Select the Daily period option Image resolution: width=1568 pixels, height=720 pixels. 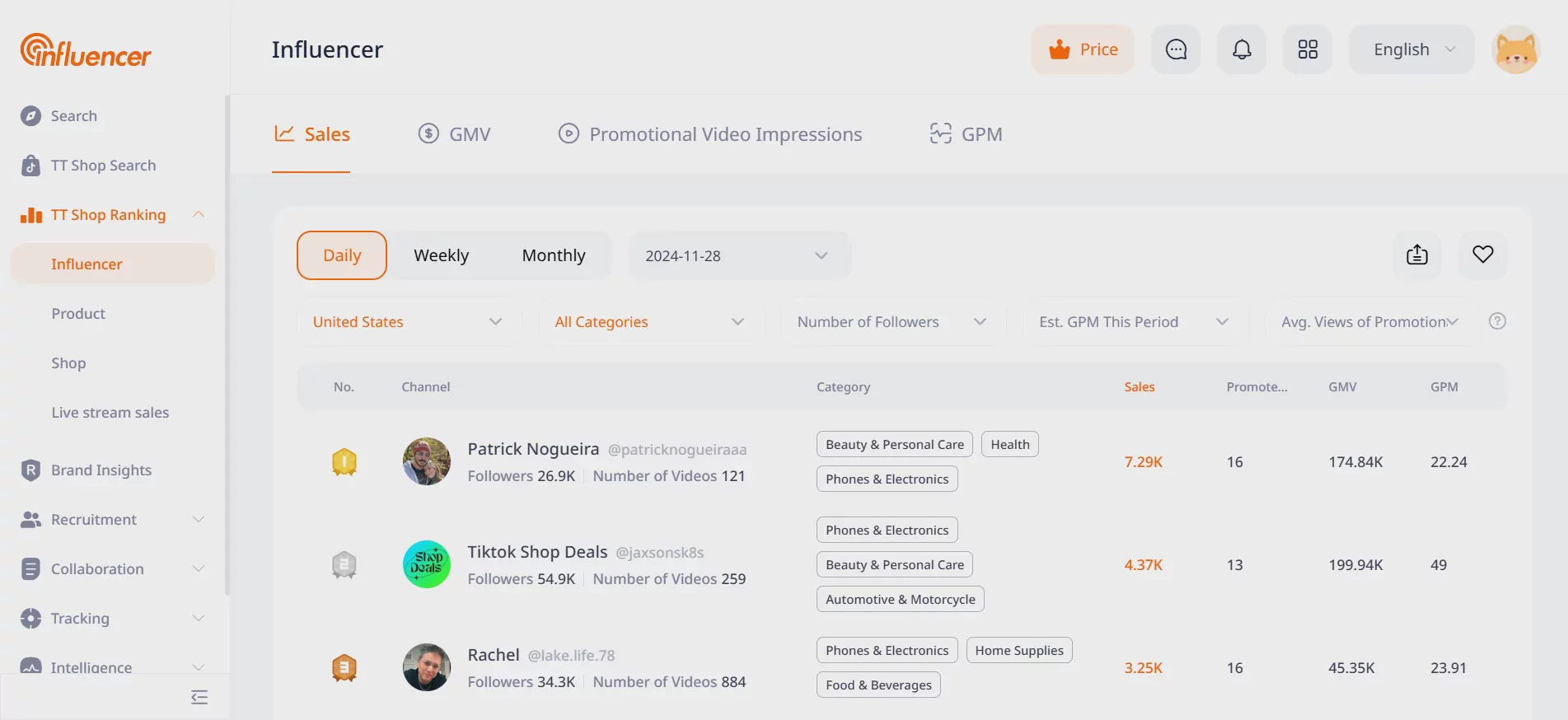click(x=342, y=255)
